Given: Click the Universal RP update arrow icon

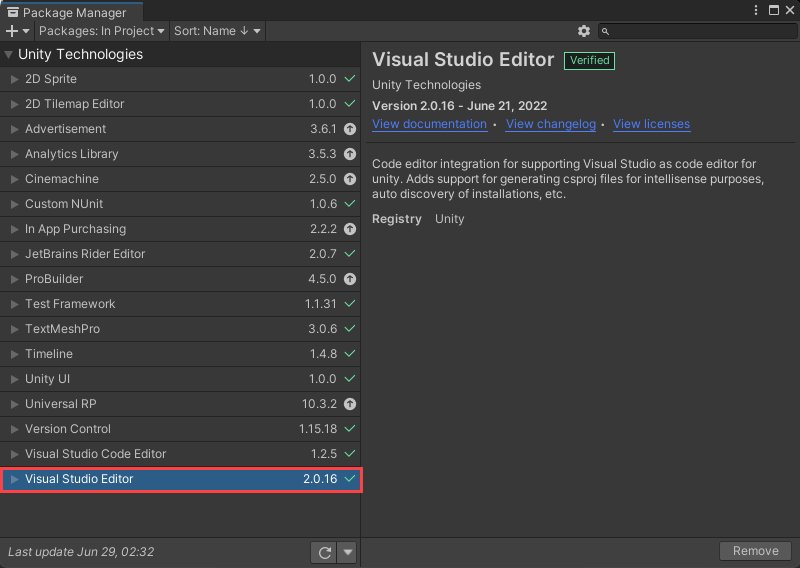Looking at the screenshot, I should click(349, 404).
